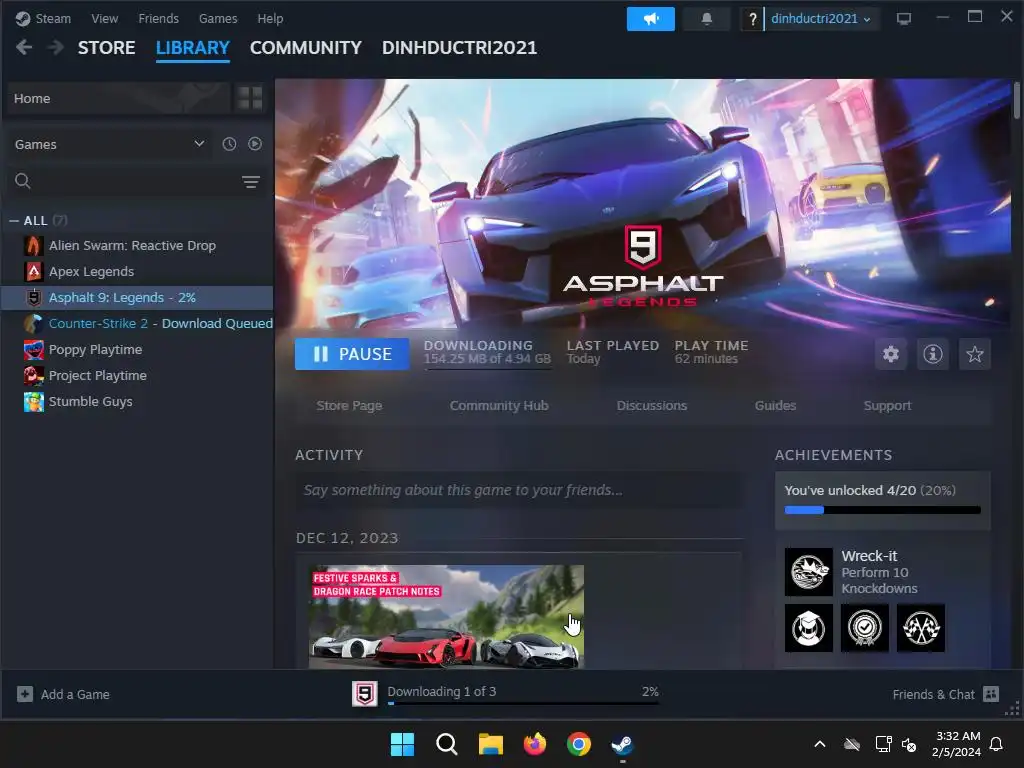Open the advanced filter lines icon
Screen dimensions: 1024x768
tap(251, 182)
